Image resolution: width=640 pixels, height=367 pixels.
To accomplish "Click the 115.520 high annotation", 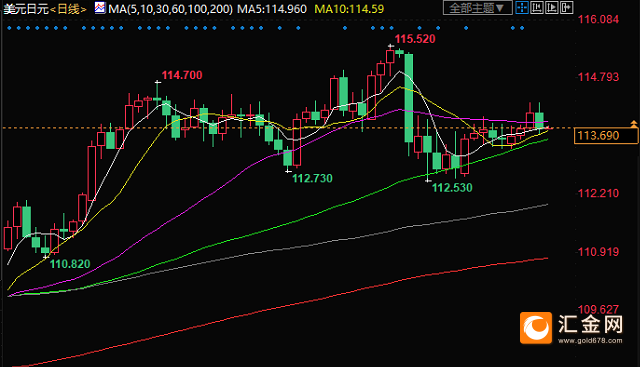I will coord(415,39).
